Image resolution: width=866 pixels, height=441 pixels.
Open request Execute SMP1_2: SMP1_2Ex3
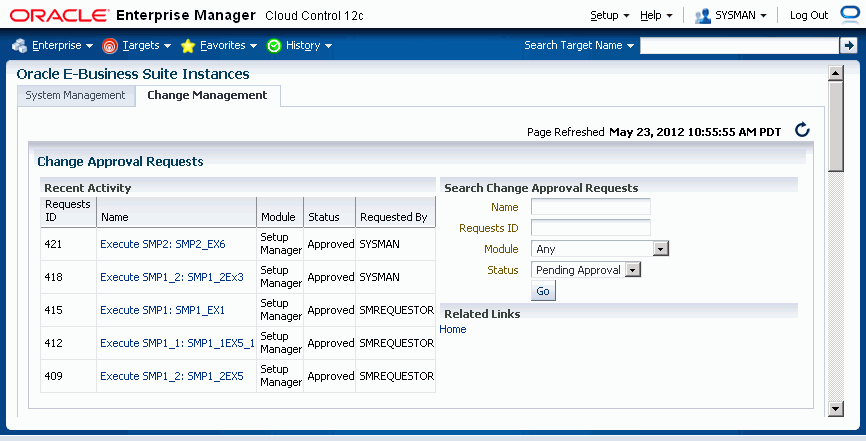pyautogui.click(x=172, y=277)
